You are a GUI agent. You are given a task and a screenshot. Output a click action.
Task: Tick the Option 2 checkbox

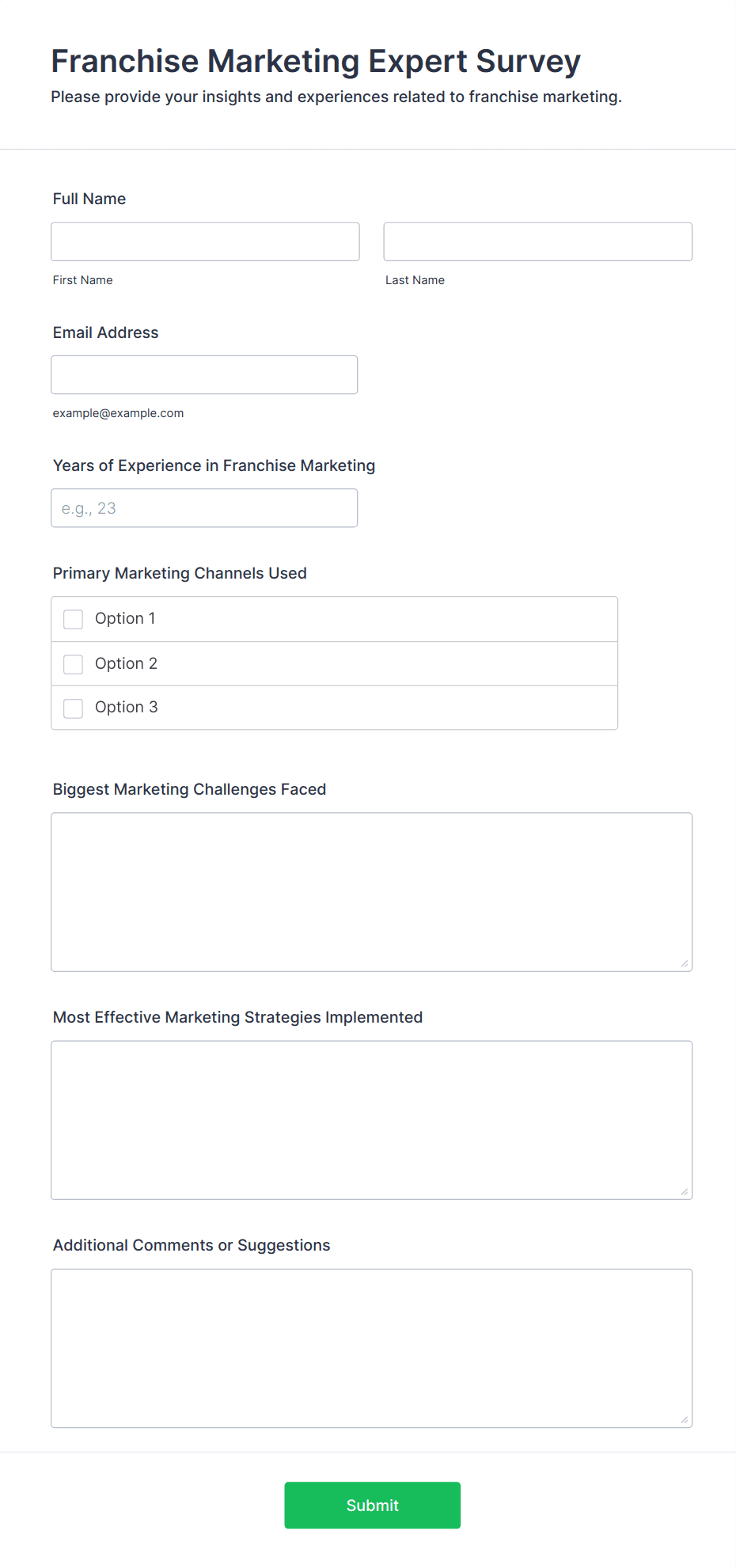pos(74,664)
